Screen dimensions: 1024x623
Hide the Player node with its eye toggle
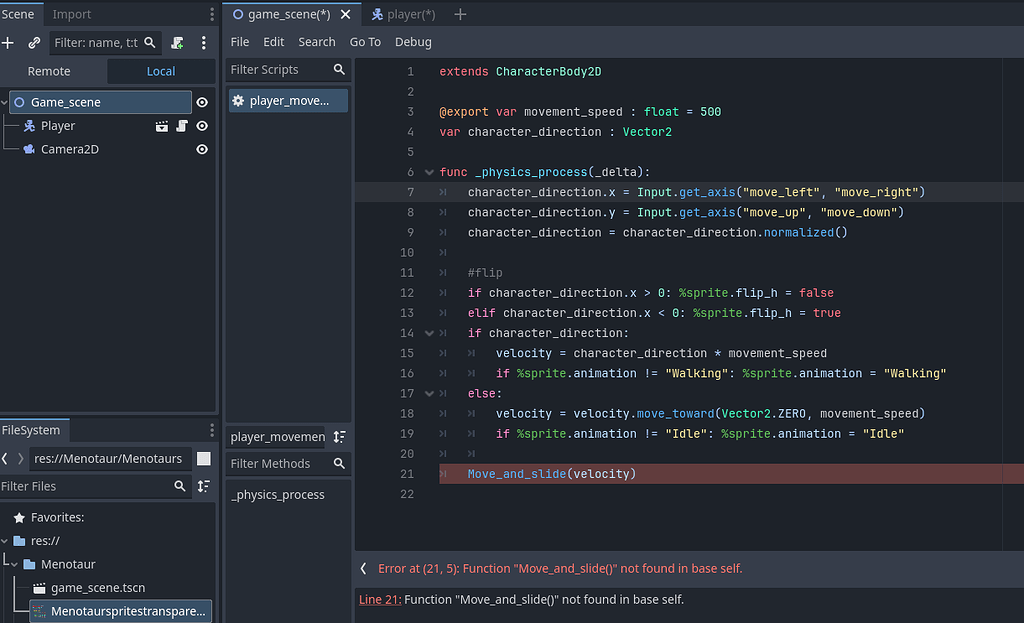point(202,125)
